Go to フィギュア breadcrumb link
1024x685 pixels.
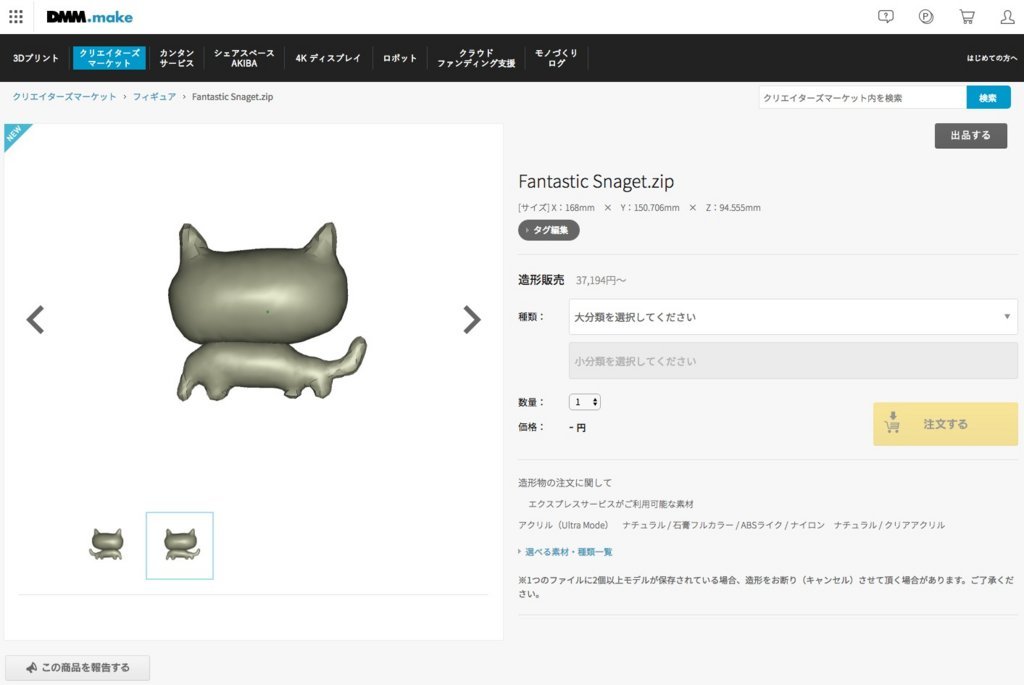pyautogui.click(x=154, y=97)
